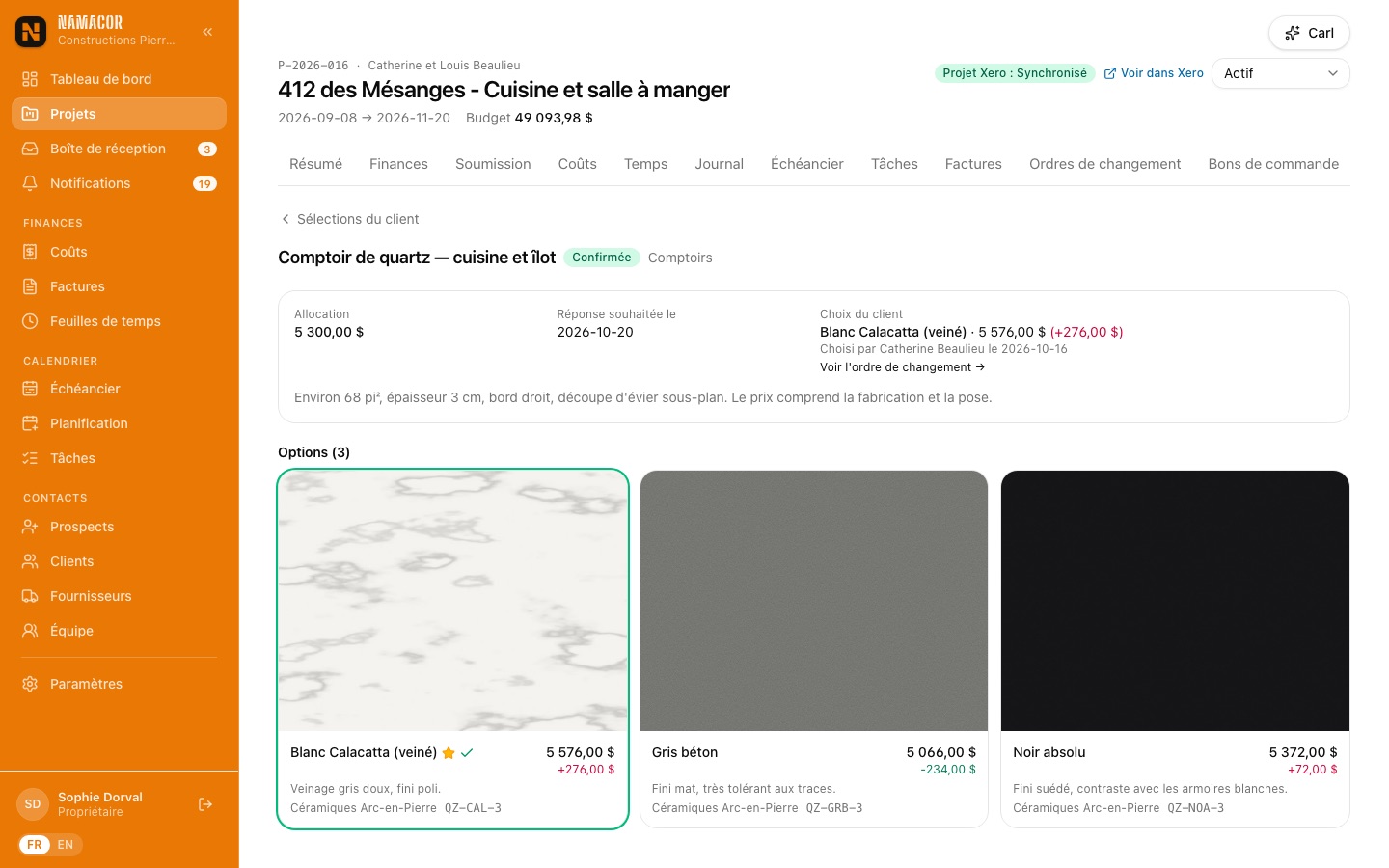The width and height of the screenshot is (1389, 868).
Task: Click the Confirmée status badge
Action: coord(601,258)
